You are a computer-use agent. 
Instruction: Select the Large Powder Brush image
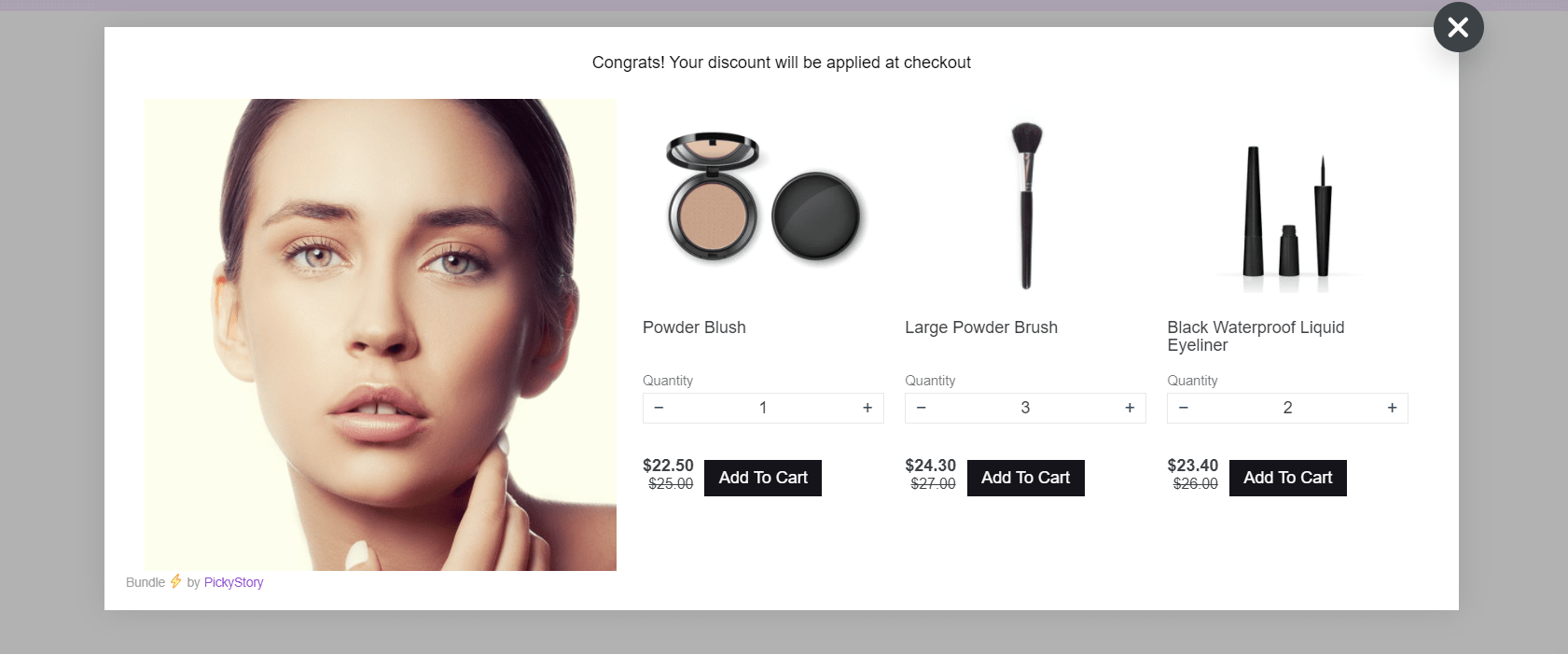click(x=1026, y=204)
